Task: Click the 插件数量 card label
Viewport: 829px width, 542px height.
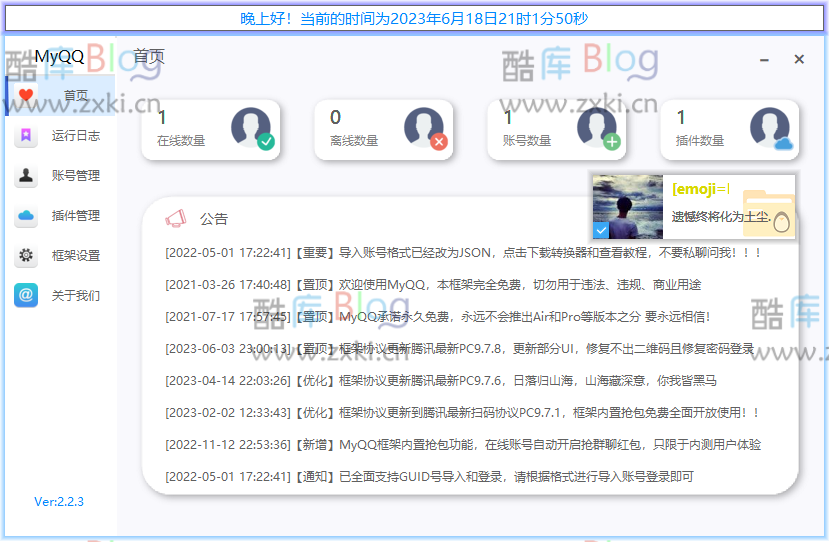Action: tap(700, 140)
